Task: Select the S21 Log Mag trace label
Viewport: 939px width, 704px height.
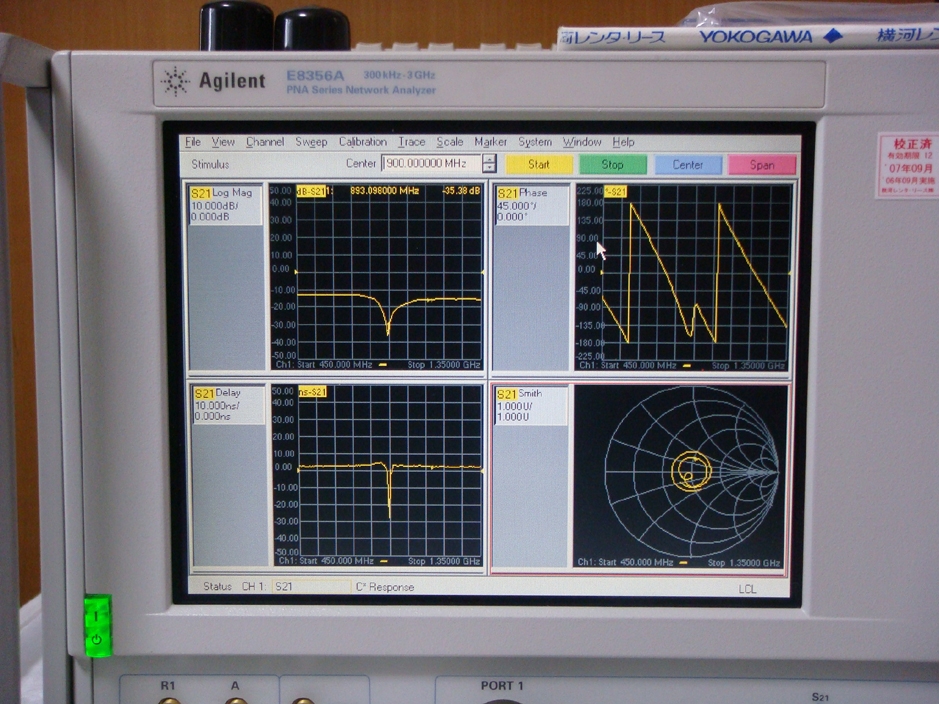Action: point(226,192)
